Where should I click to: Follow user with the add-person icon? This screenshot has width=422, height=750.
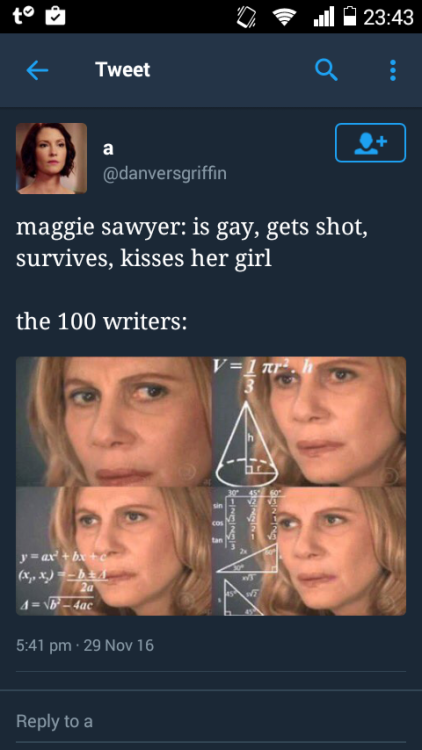coord(370,143)
